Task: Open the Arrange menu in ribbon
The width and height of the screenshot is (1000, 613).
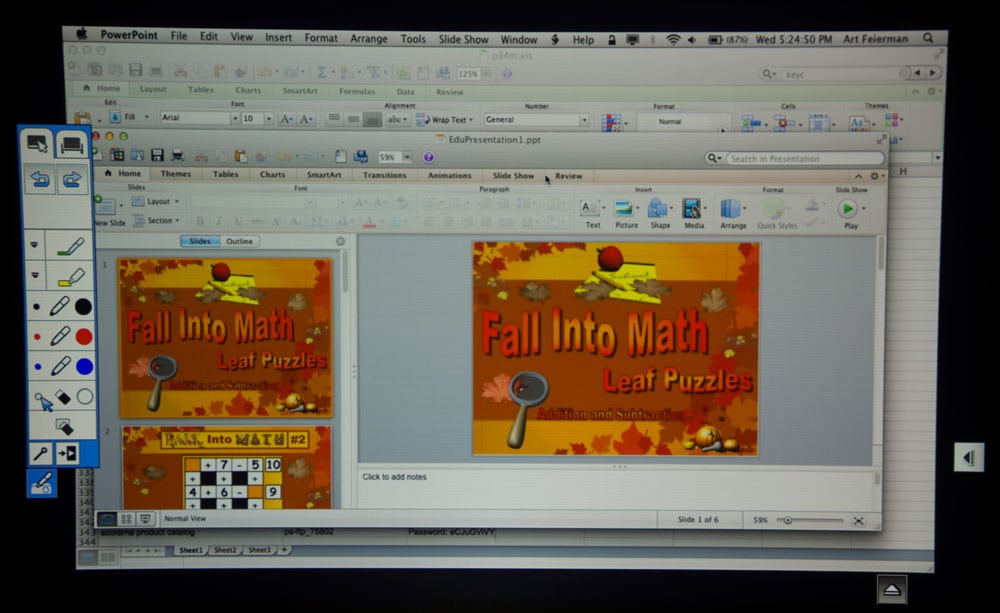Action: tap(733, 214)
